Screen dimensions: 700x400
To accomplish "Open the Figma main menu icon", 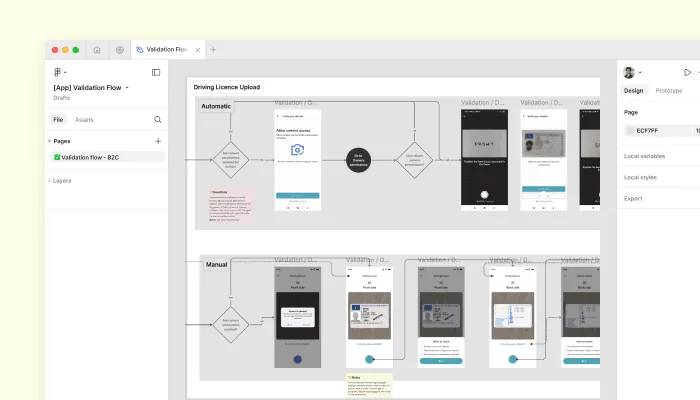I will tap(58, 72).
